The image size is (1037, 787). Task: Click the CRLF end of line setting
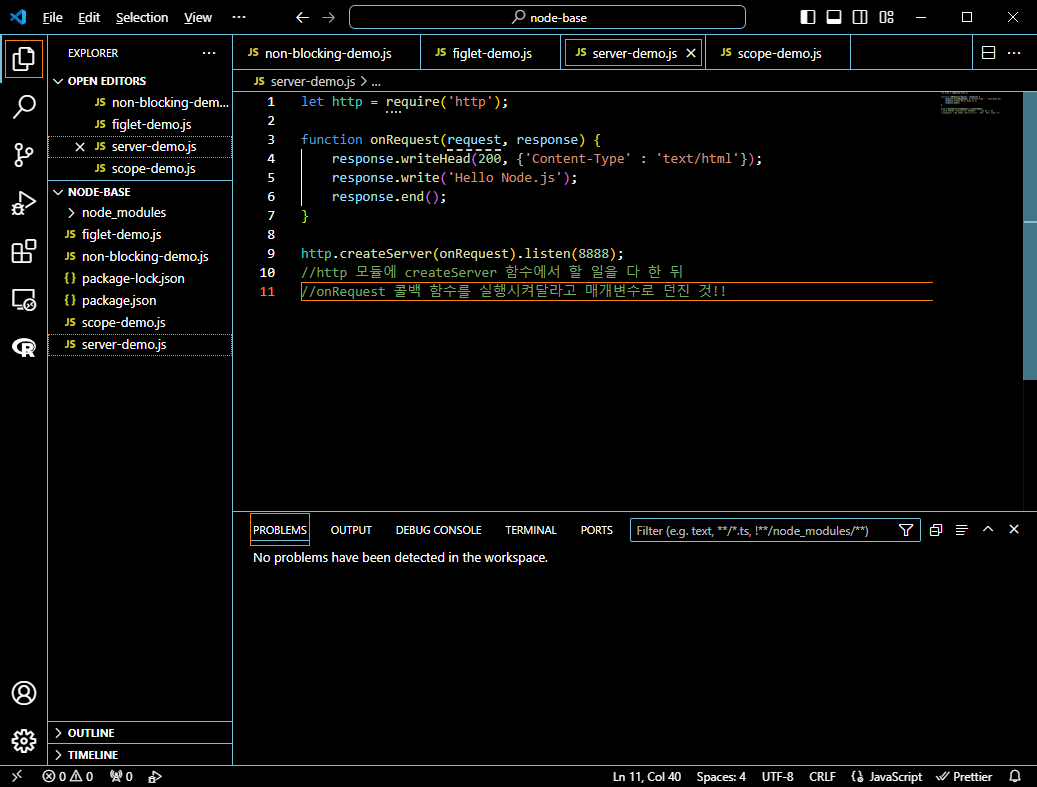tap(822, 776)
